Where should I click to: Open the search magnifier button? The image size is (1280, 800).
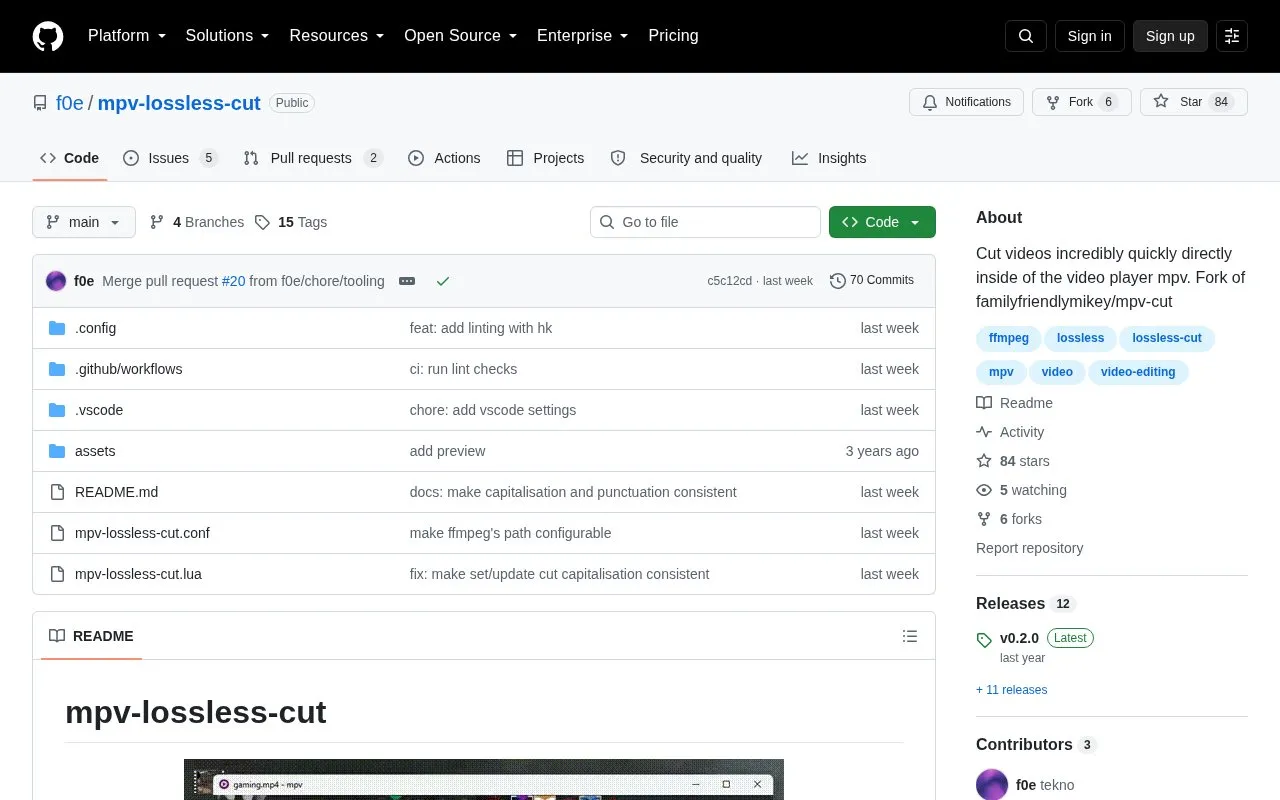coord(1026,36)
